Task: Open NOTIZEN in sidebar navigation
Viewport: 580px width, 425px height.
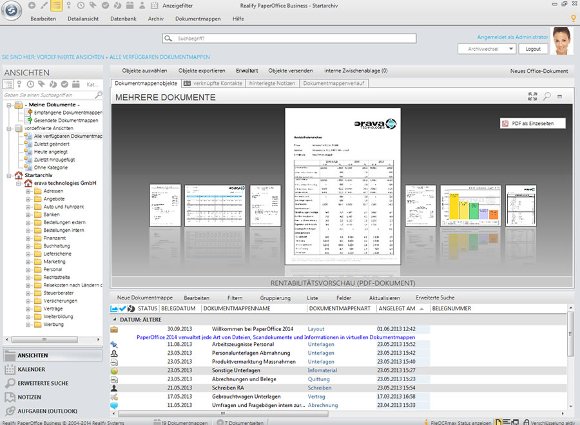Action: [x=29, y=397]
